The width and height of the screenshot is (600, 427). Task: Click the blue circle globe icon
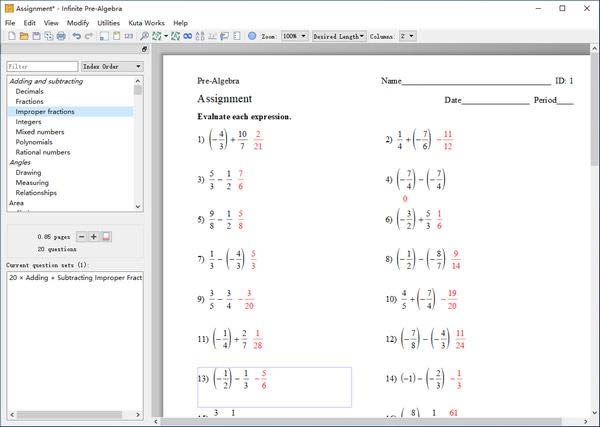point(252,36)
